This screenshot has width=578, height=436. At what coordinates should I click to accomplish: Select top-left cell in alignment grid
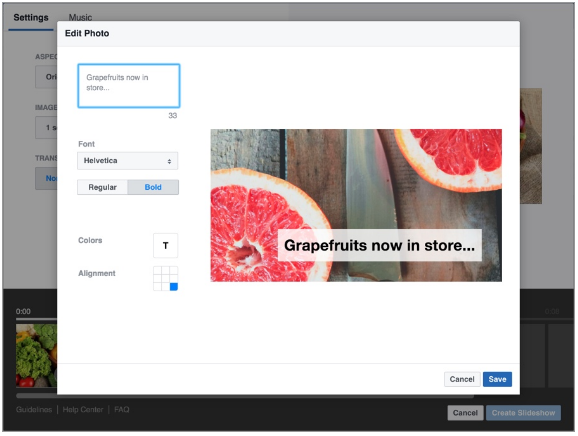pos(157,271)
